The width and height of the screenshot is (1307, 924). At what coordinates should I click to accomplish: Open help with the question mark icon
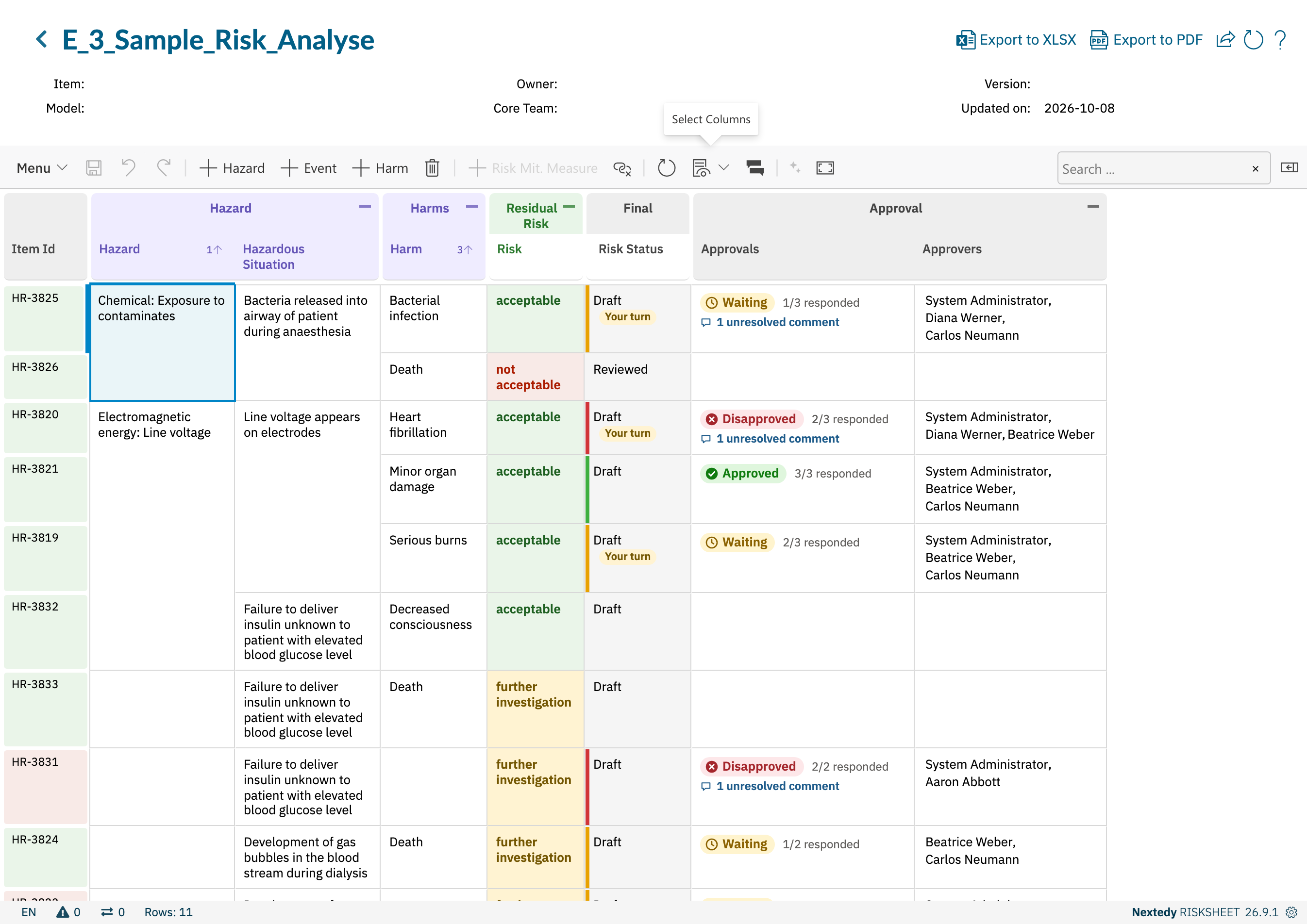[x=1280, y=40]
